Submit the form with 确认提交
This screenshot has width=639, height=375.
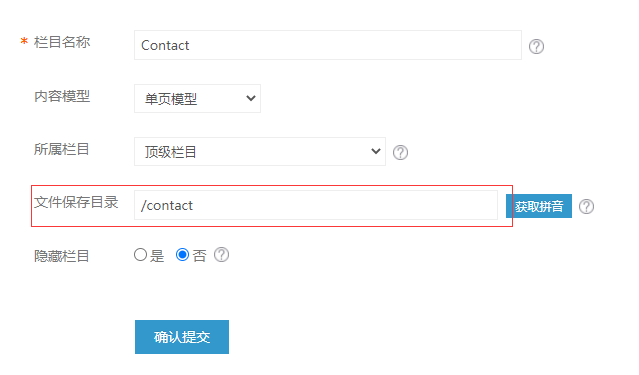click(x=182, y=337)
